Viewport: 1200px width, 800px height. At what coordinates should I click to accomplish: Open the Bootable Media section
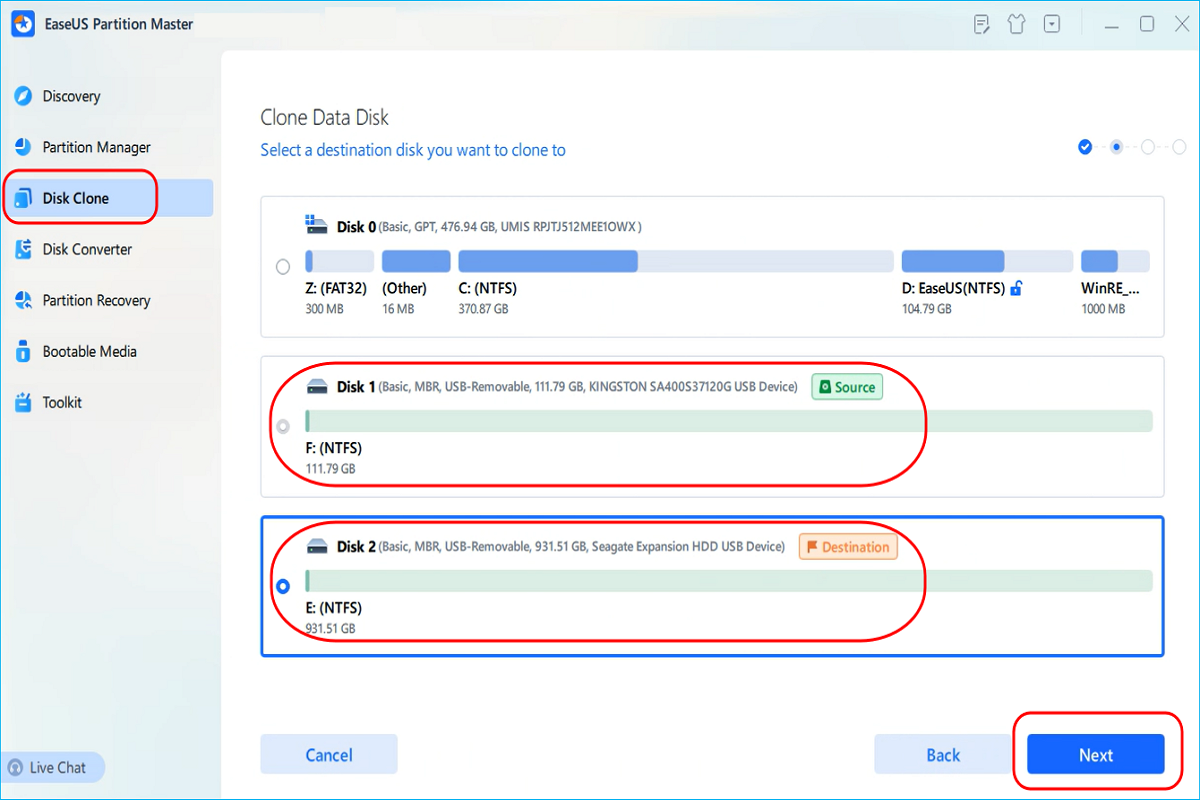[90, 351]
